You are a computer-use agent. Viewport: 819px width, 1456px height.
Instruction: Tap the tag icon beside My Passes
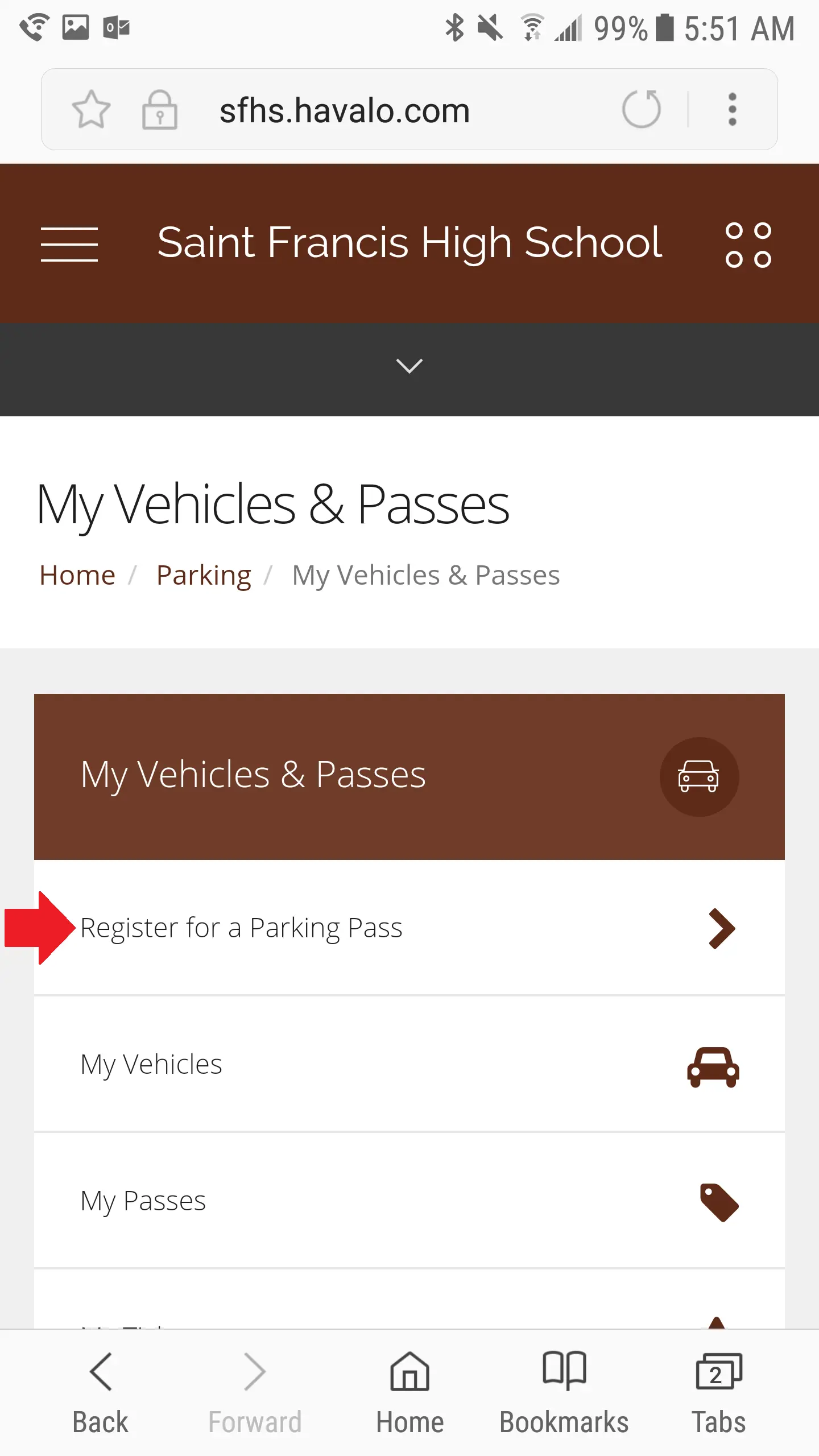click(719, 1202)
